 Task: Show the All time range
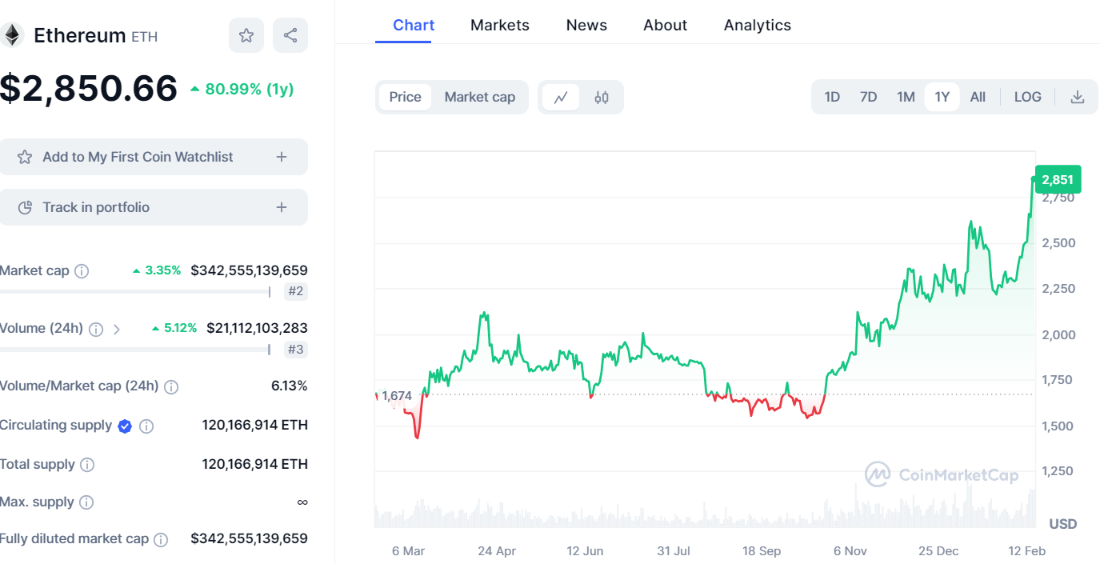pos(977,97)
